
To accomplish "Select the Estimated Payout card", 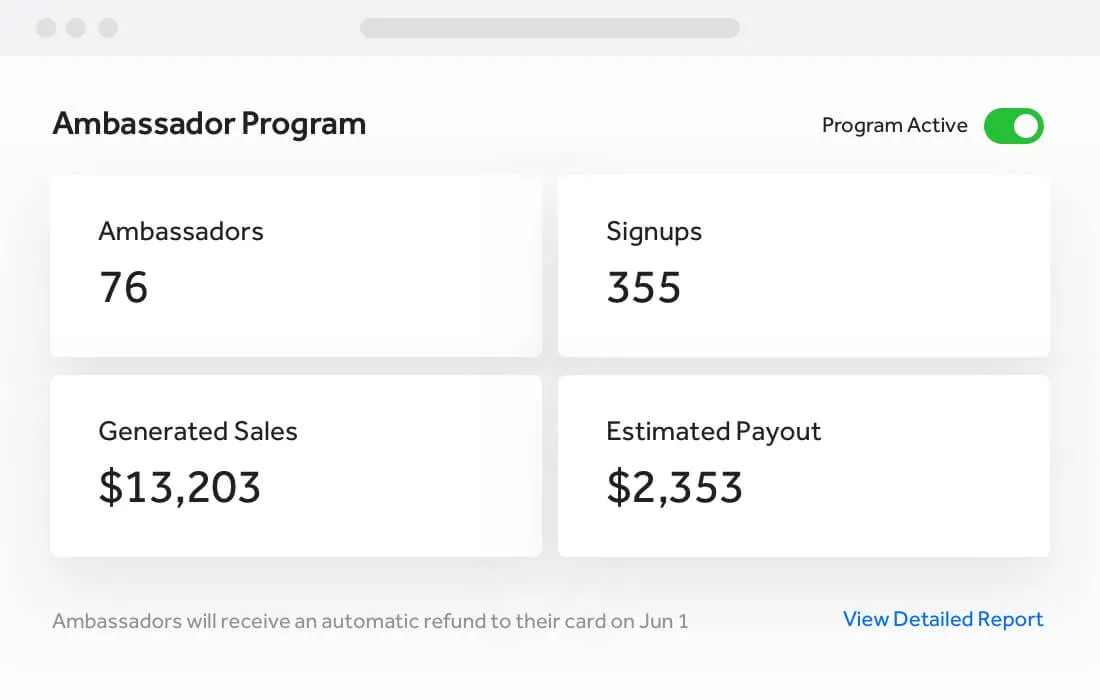I will pyautogui.click(x=803, y=465).
